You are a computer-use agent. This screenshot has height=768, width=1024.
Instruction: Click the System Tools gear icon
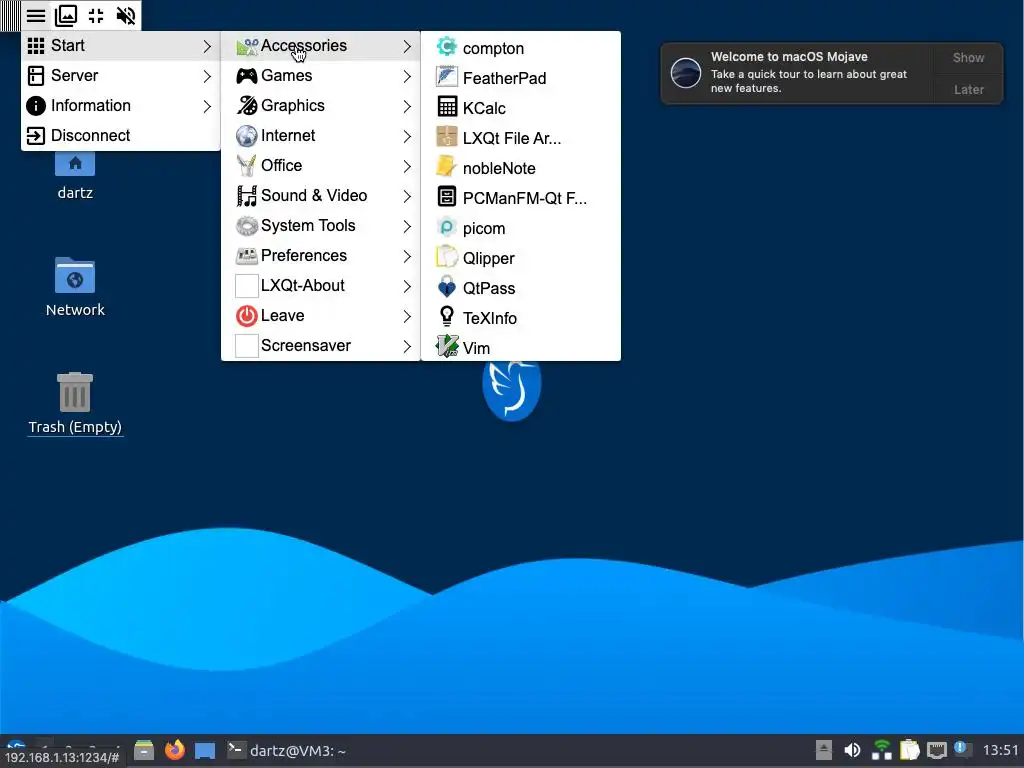click(247, 226)
